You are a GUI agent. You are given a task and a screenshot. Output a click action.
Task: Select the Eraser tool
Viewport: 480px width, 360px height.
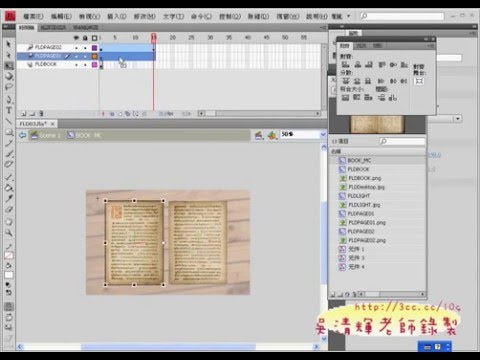9,210
